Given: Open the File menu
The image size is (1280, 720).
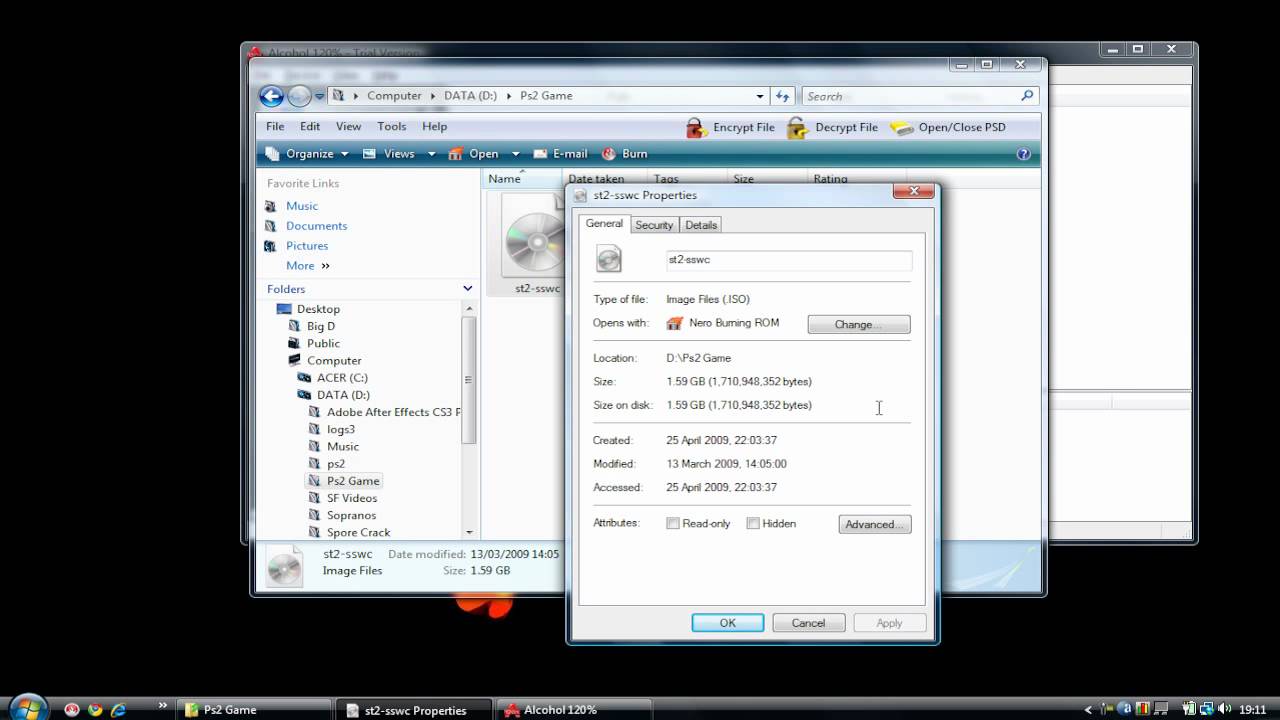Looking at the screenshot, I should click(275, 127).
